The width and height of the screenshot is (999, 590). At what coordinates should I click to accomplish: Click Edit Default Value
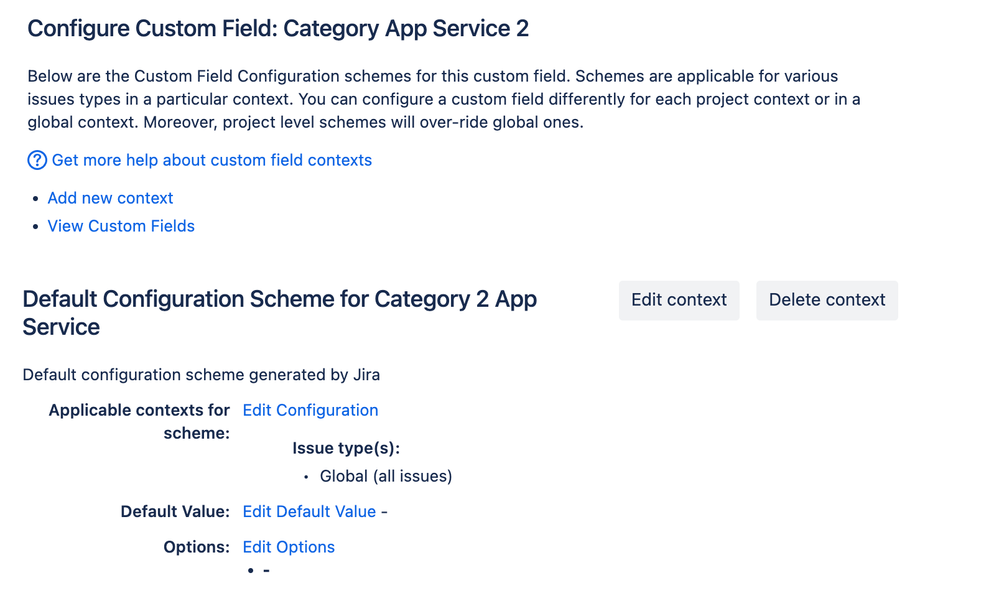coord(309,512)
